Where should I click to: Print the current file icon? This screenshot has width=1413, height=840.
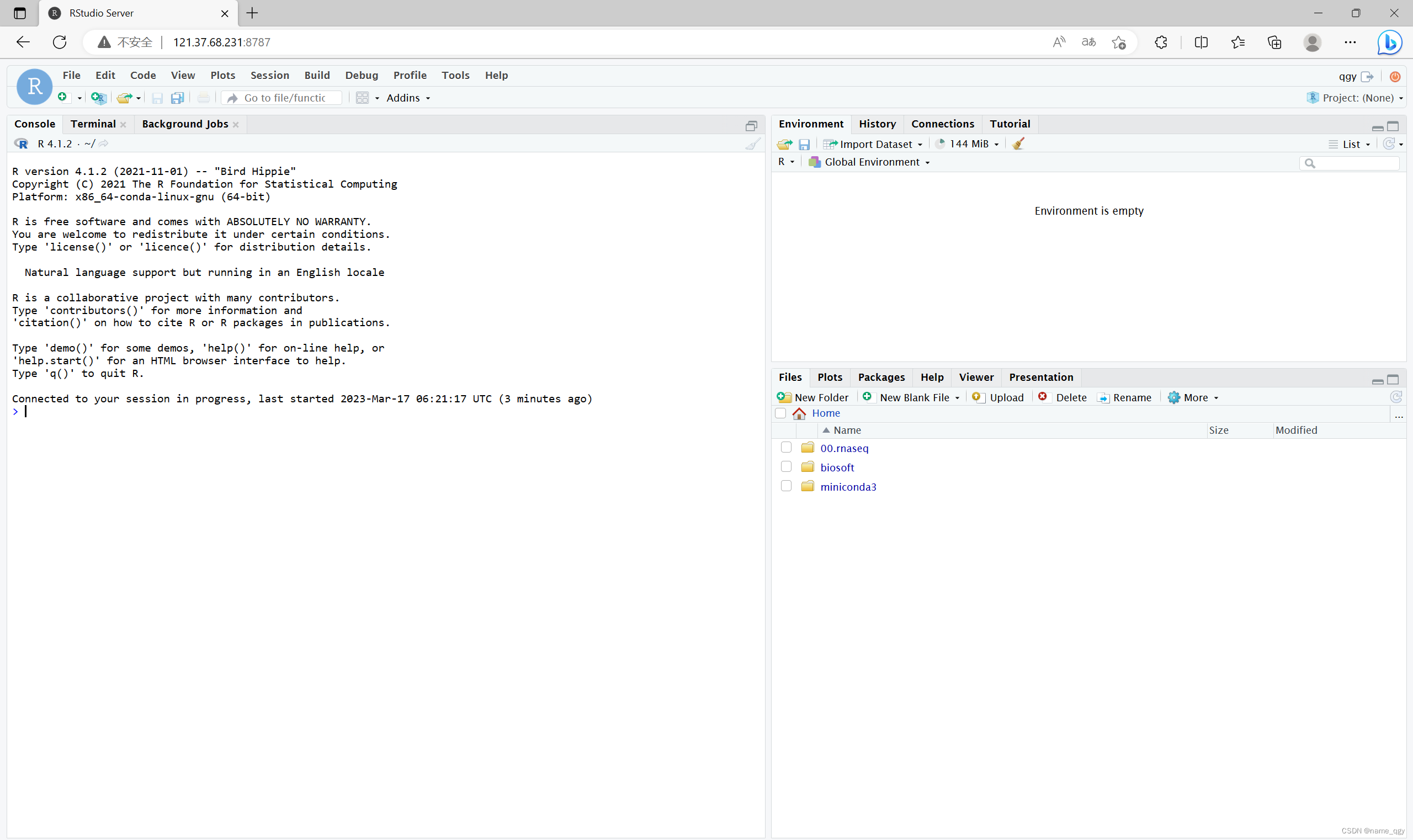coord(204,98)
